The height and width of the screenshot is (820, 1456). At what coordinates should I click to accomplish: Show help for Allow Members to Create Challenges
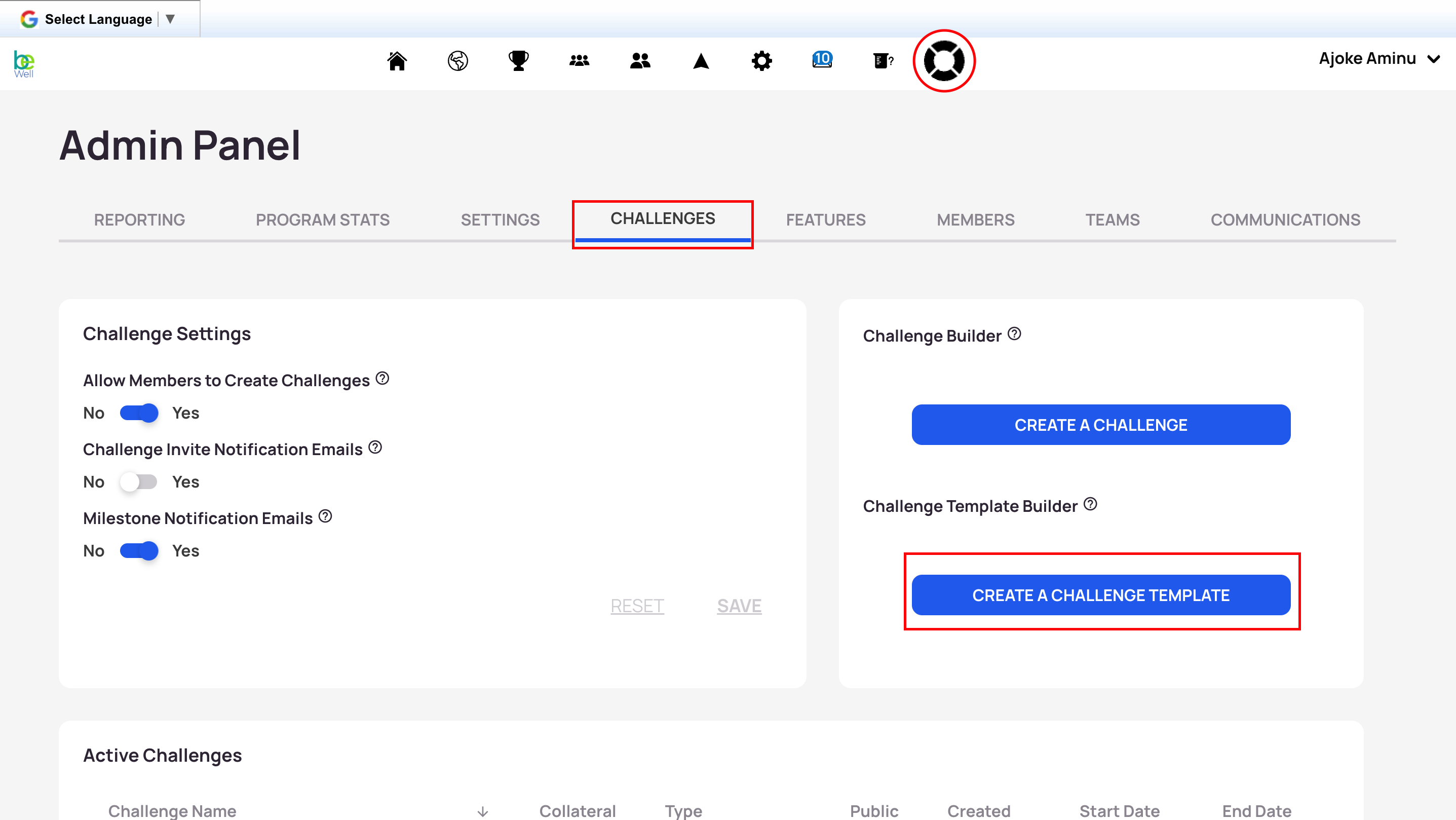(x=382, y=379)
